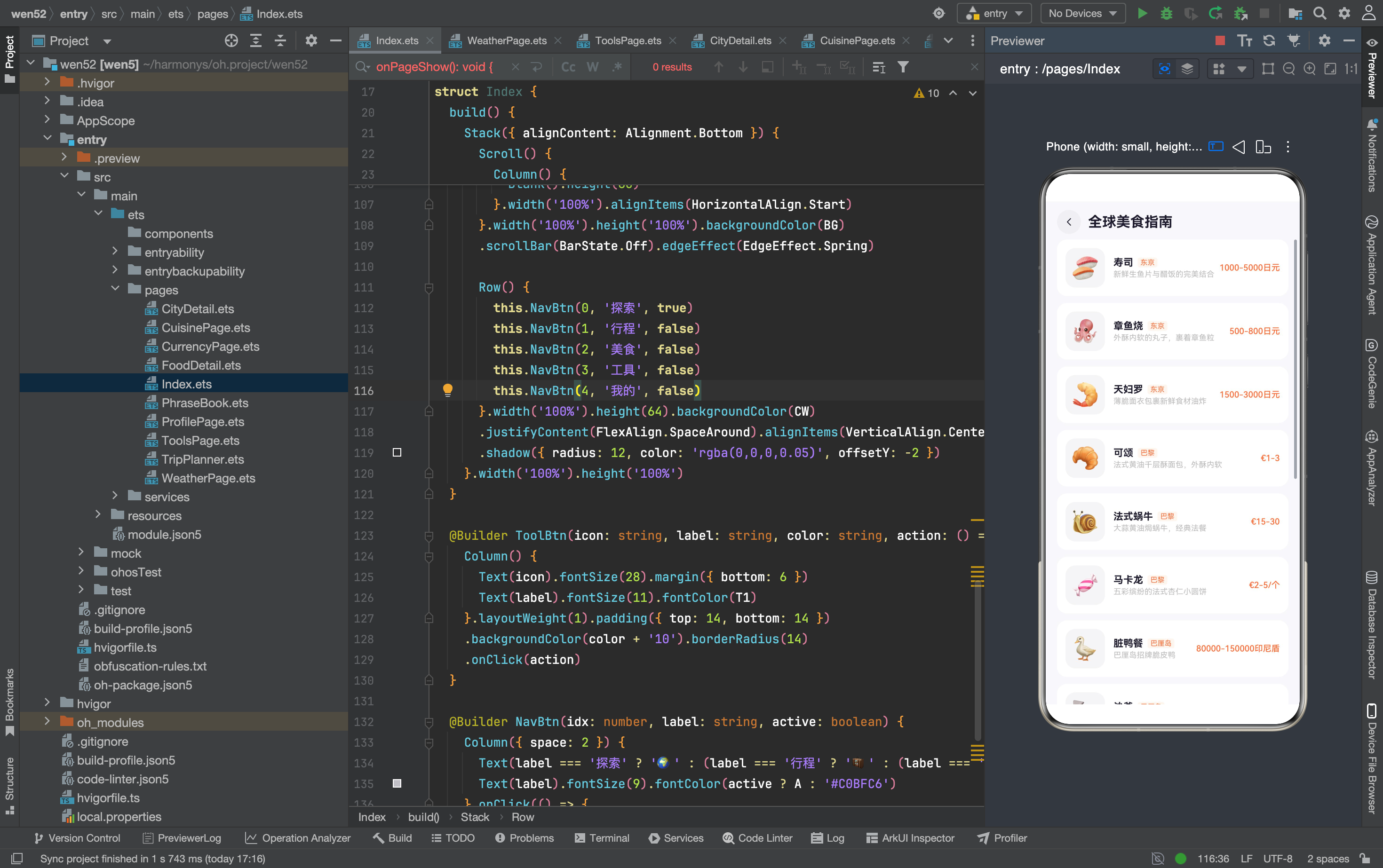Open the Terminal tool tab
1383x868 pixels.
point(601,838)
